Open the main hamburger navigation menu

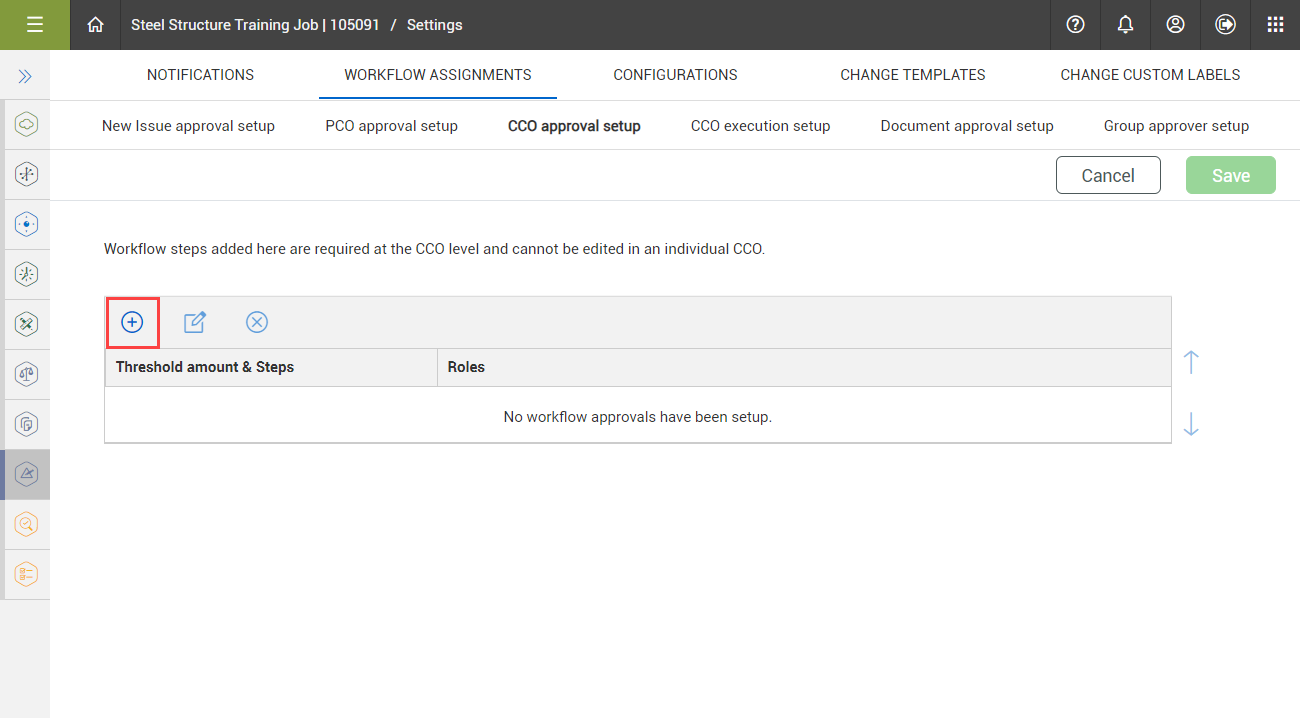click(34, 24)
